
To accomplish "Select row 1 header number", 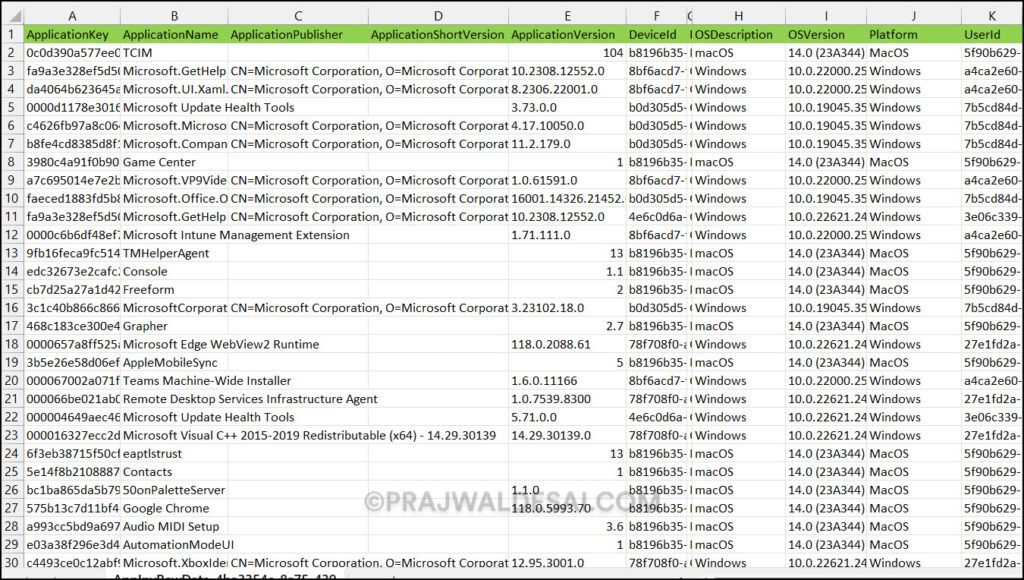I will [x=12, y=34].
